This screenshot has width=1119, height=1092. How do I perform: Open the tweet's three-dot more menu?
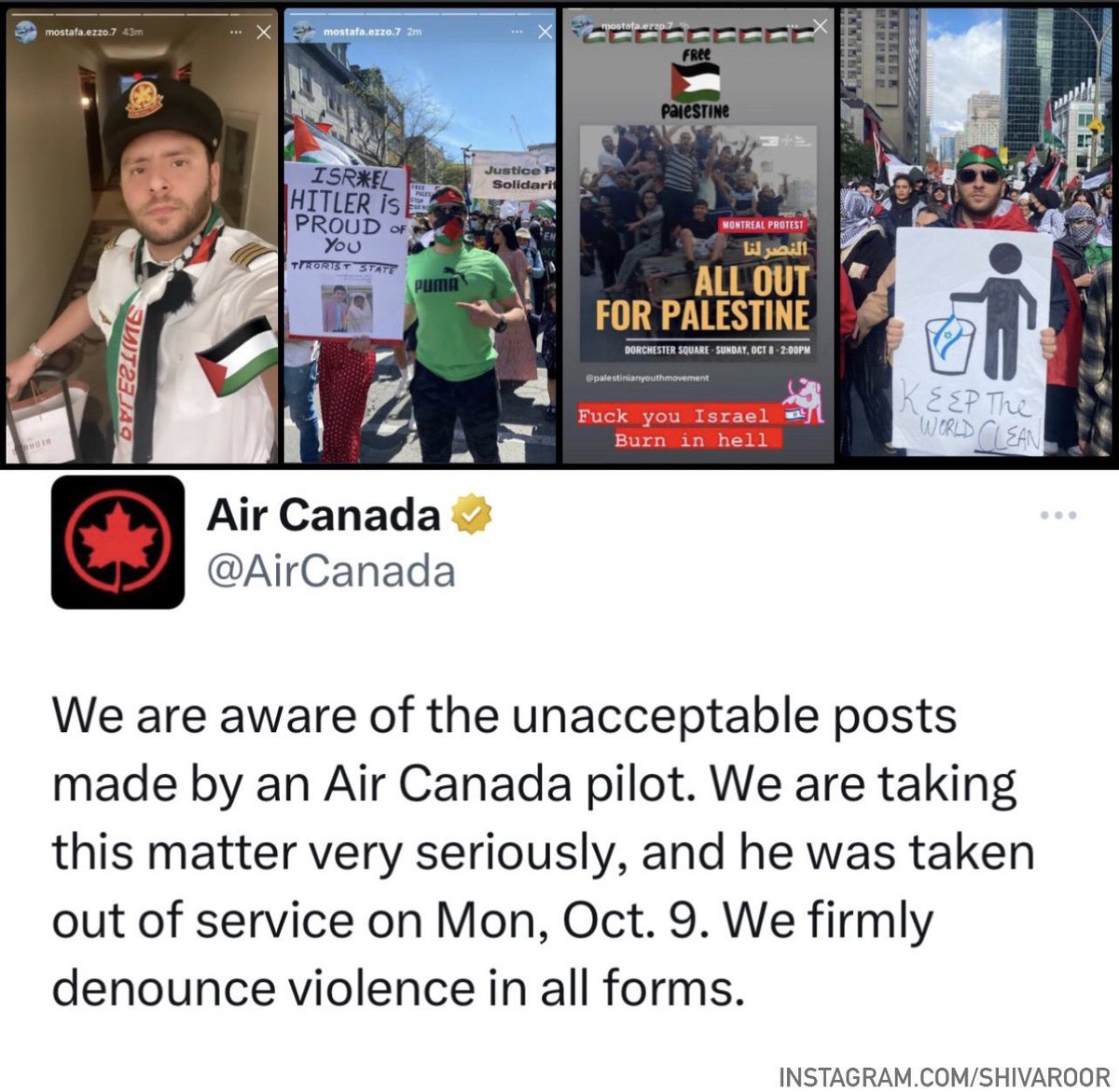click(x=1059, y=515)
